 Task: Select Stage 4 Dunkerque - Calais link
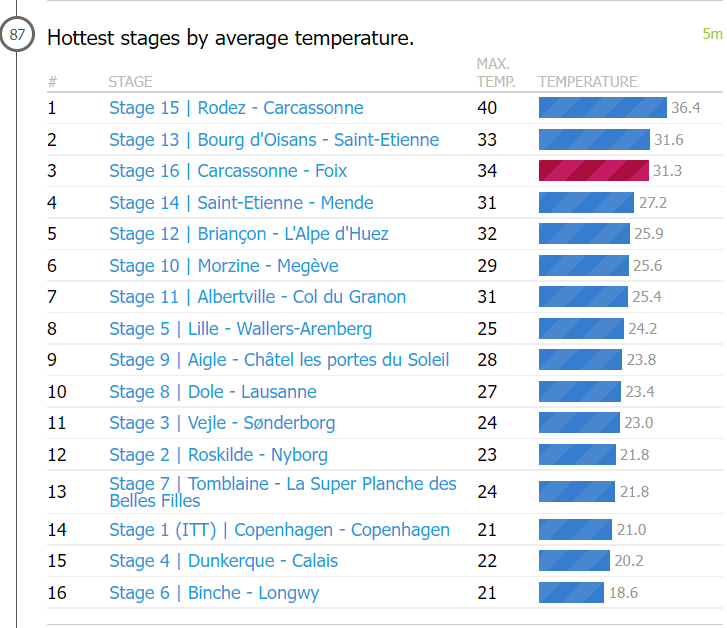pos(223,561)
